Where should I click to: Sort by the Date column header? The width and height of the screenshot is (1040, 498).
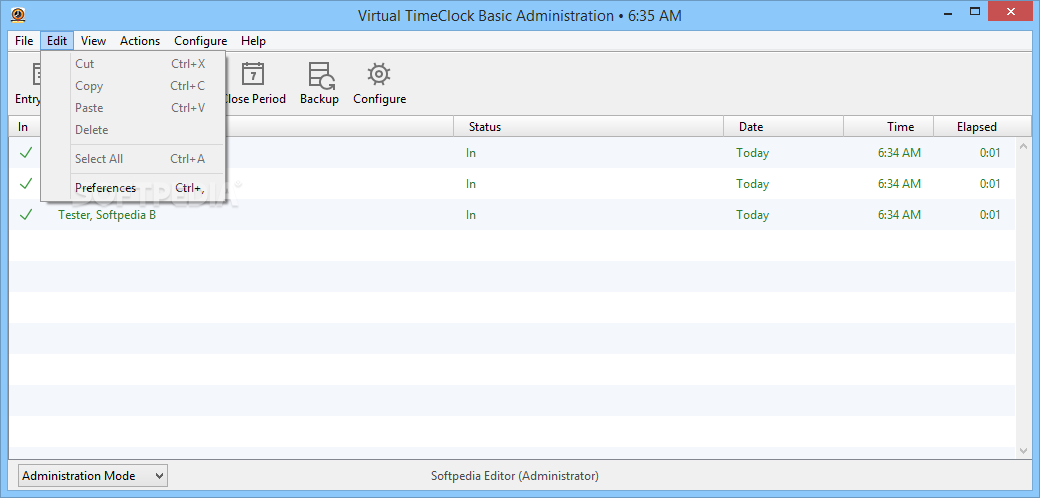tap(783, 126)
